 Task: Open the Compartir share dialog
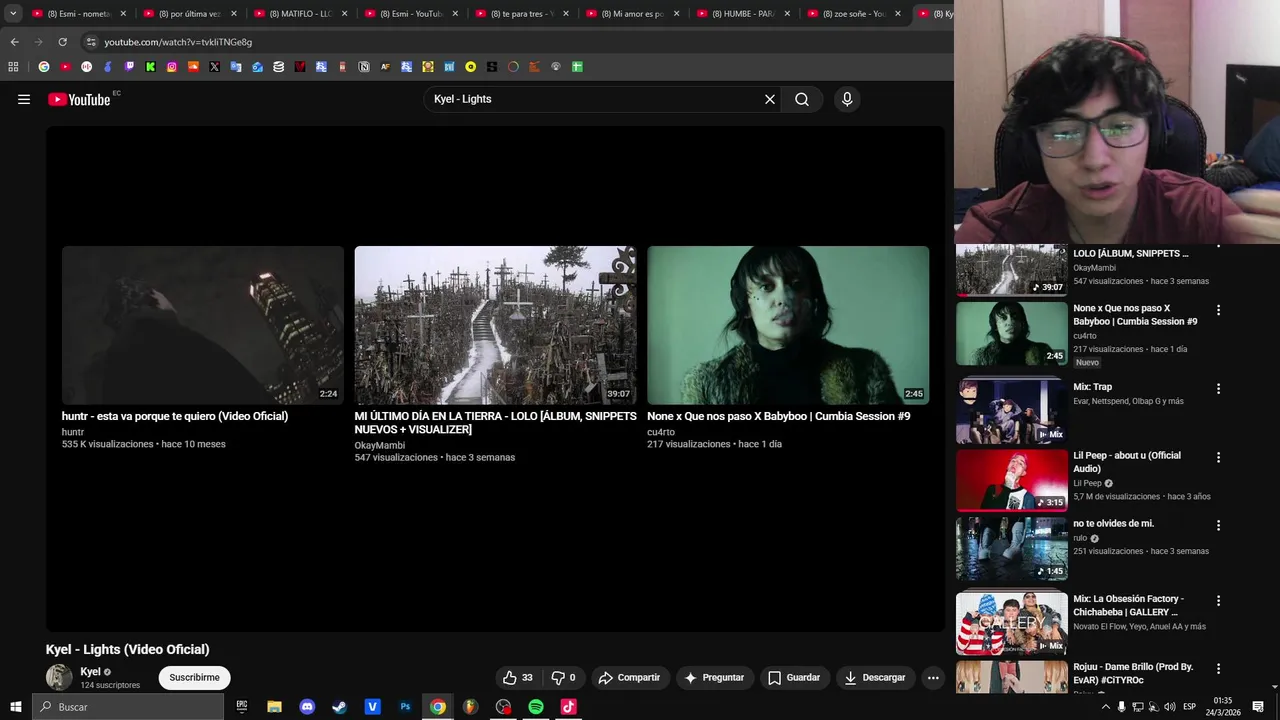(x=629, y=677)
